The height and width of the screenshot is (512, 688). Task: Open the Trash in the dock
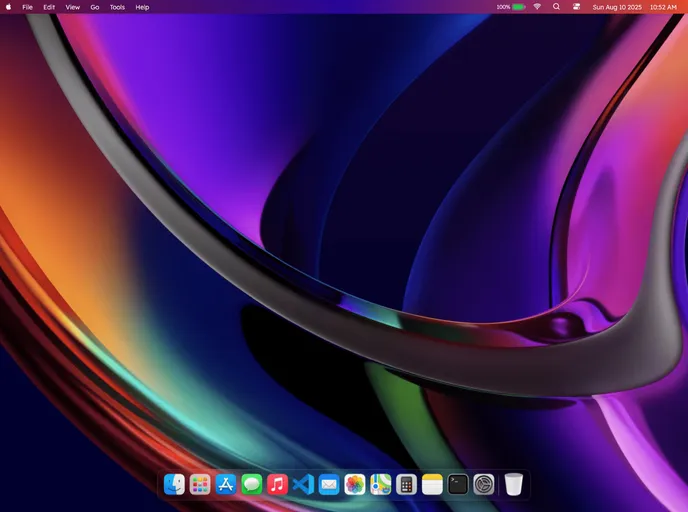pyautogui.click(x=514, y=485)
